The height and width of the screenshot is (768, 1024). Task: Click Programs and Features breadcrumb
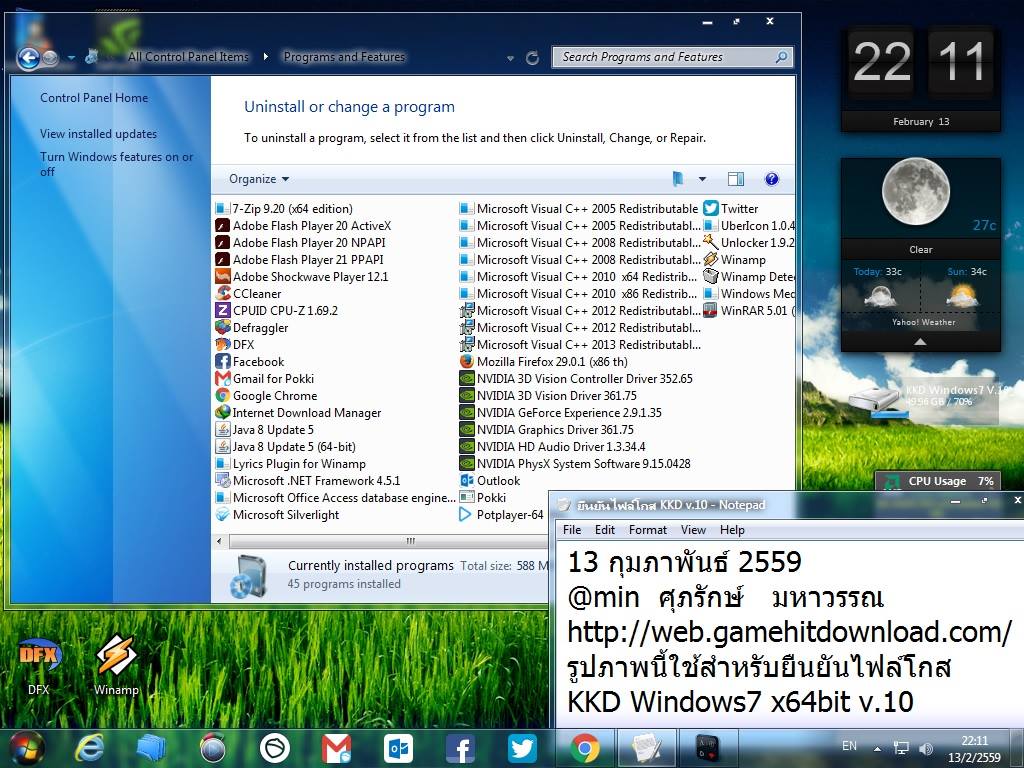(x=344, y=57)
